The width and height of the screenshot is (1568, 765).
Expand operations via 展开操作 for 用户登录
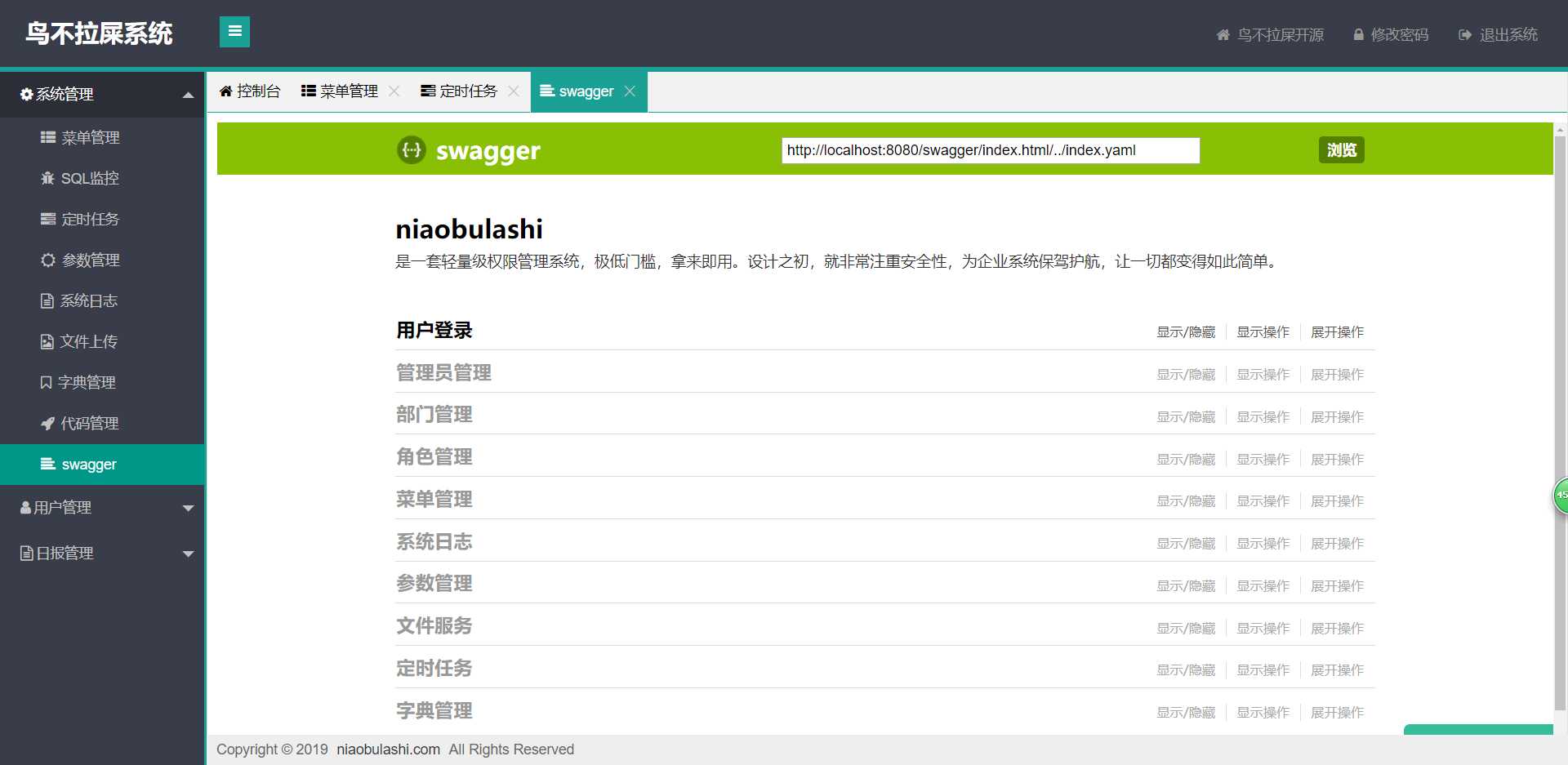(1337, 332)
